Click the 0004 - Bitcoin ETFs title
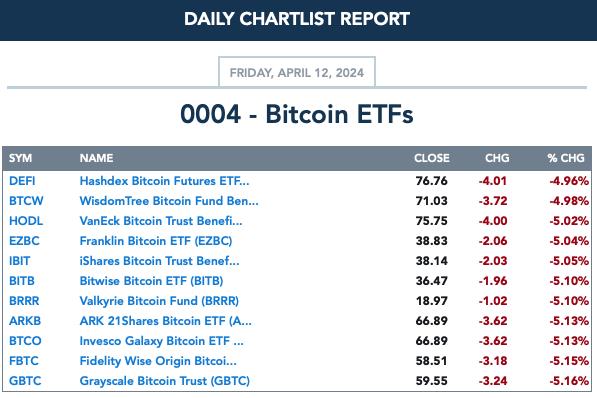The height and width of the screenshot is (398, 597). click(x=297, y=114)
